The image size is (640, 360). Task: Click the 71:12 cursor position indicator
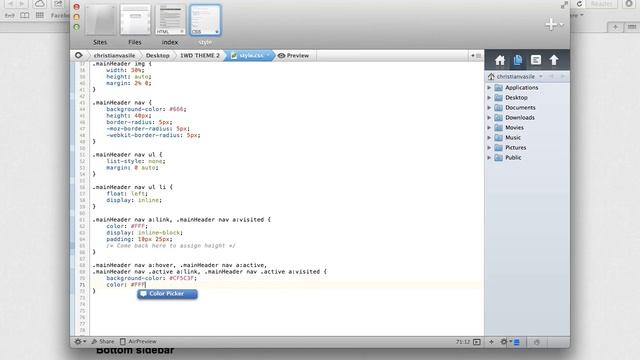coord(462,342)
